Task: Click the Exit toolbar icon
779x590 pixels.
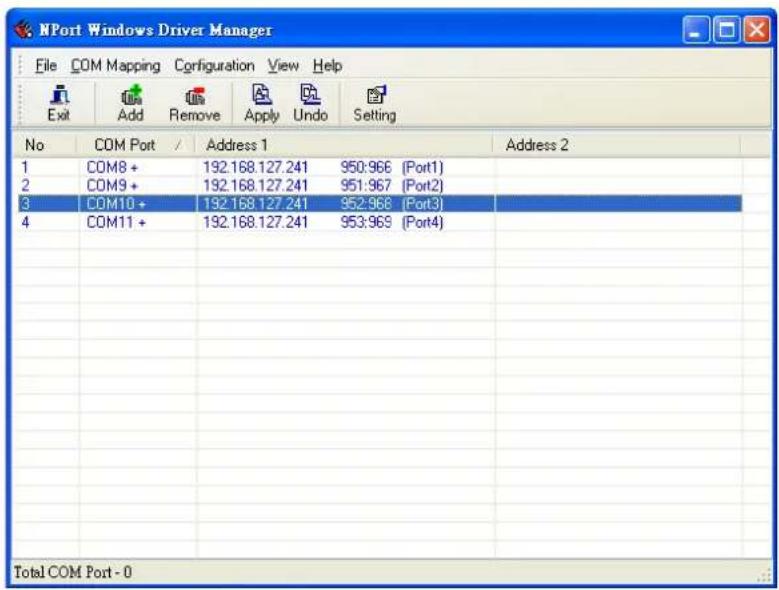Action: coord(59,104)
